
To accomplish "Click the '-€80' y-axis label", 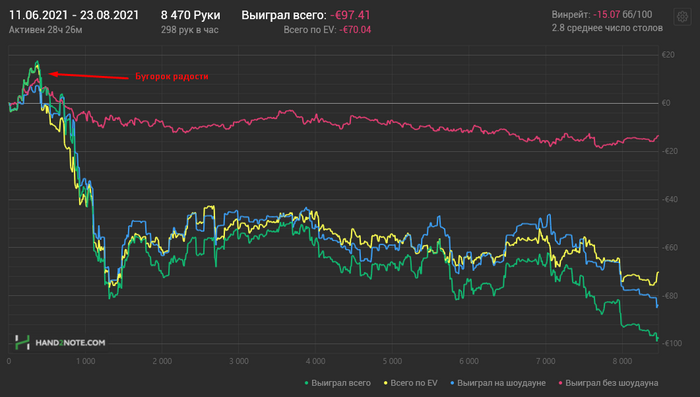I will 670,296.
